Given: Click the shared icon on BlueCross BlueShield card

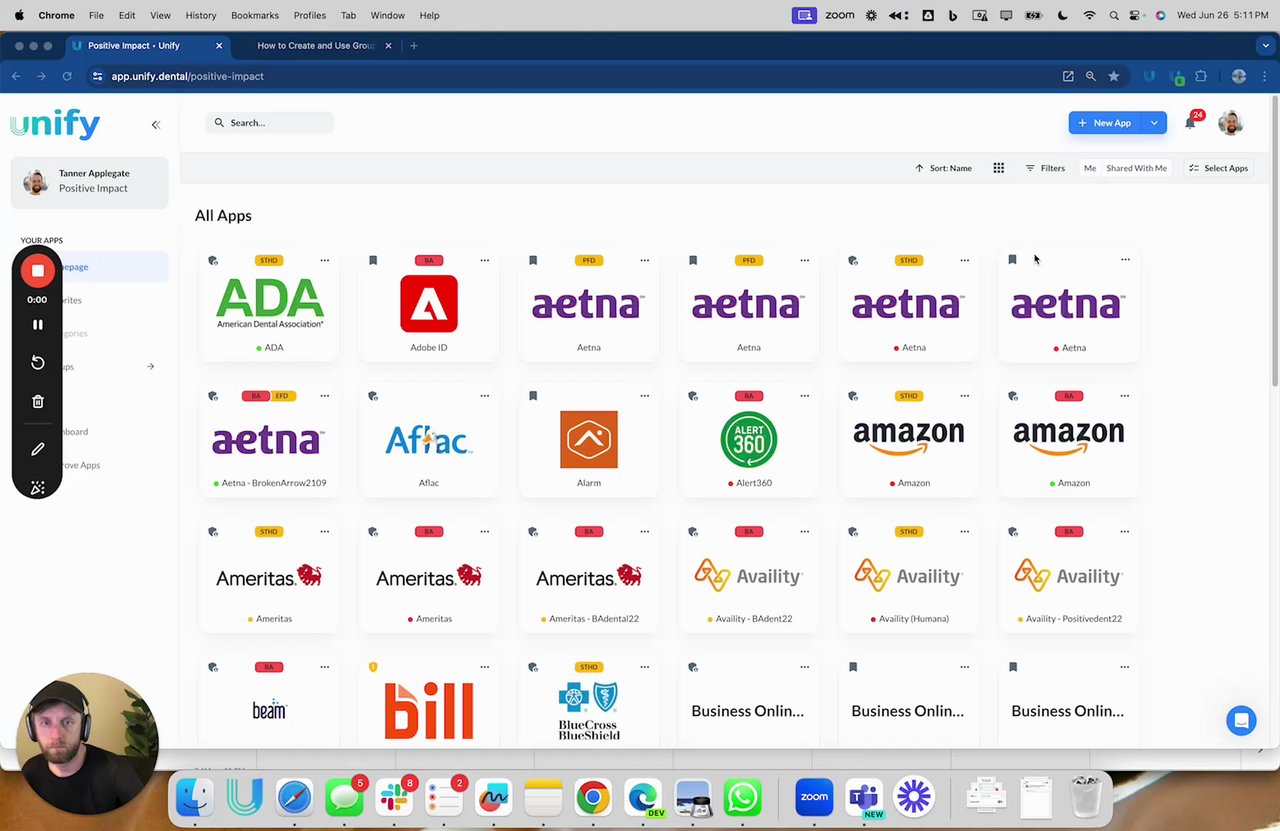Looking at the screenshot, I should pyautogui.click(x=533, y=667).
